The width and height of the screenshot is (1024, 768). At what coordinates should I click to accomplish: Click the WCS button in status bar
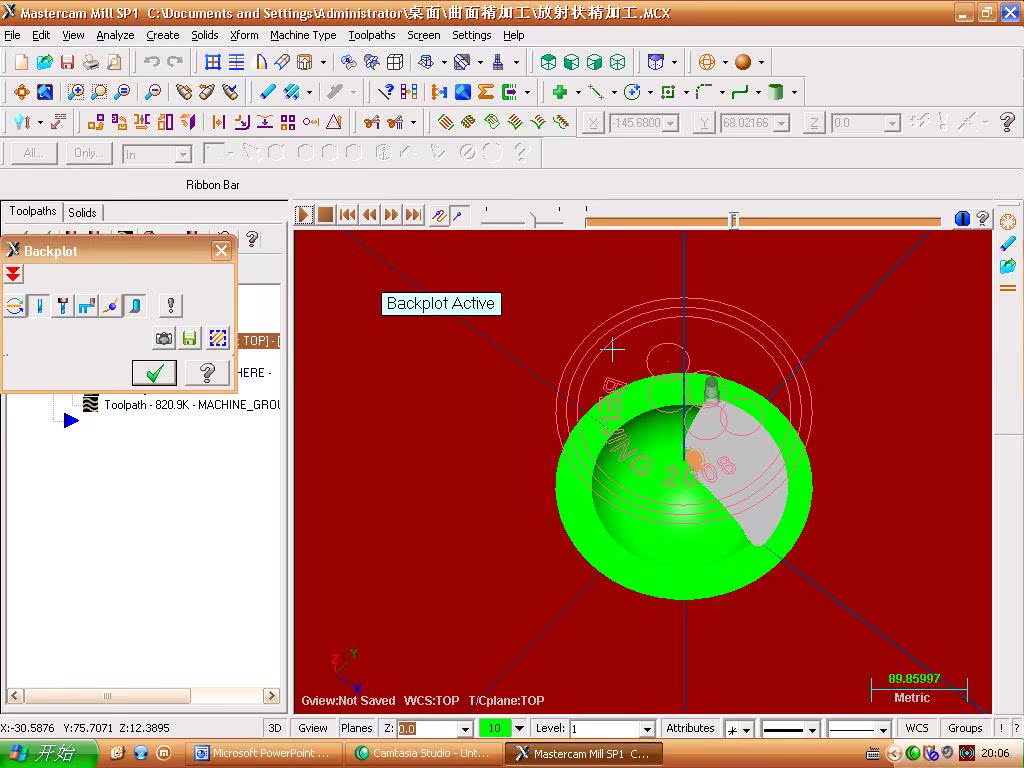tap(917, 728)
